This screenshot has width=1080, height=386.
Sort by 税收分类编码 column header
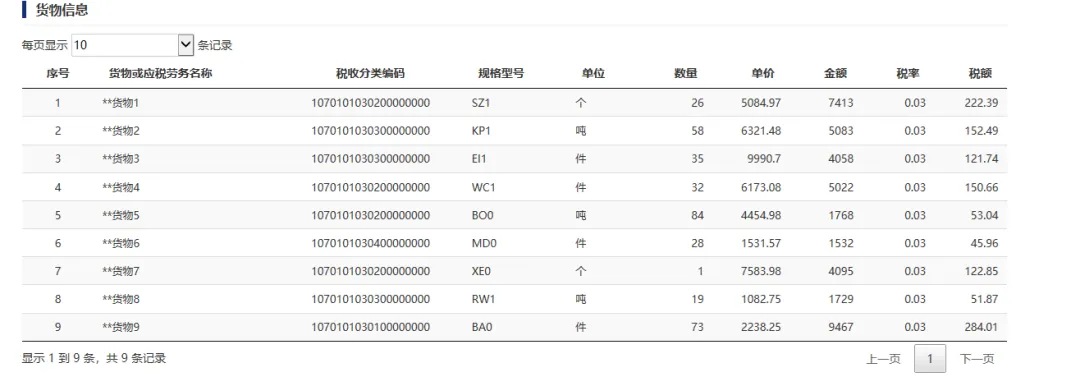371,73
